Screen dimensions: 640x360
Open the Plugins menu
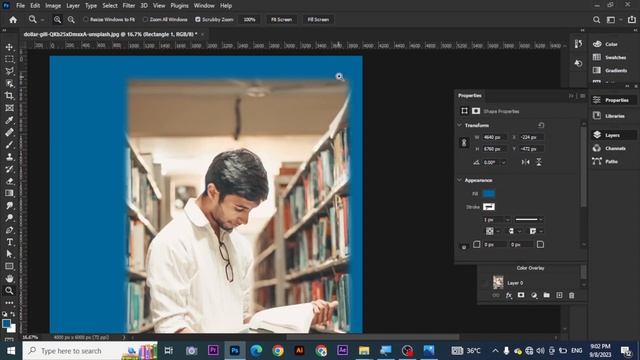pyautogui.click(x=180, y=6)
